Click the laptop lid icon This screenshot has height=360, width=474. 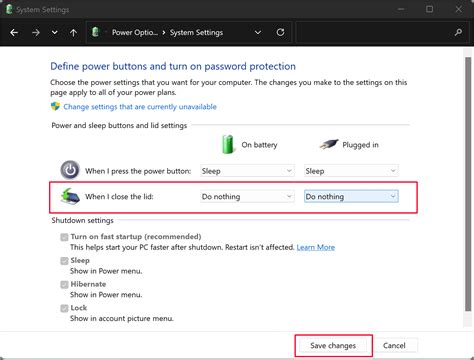click(70, 196)
